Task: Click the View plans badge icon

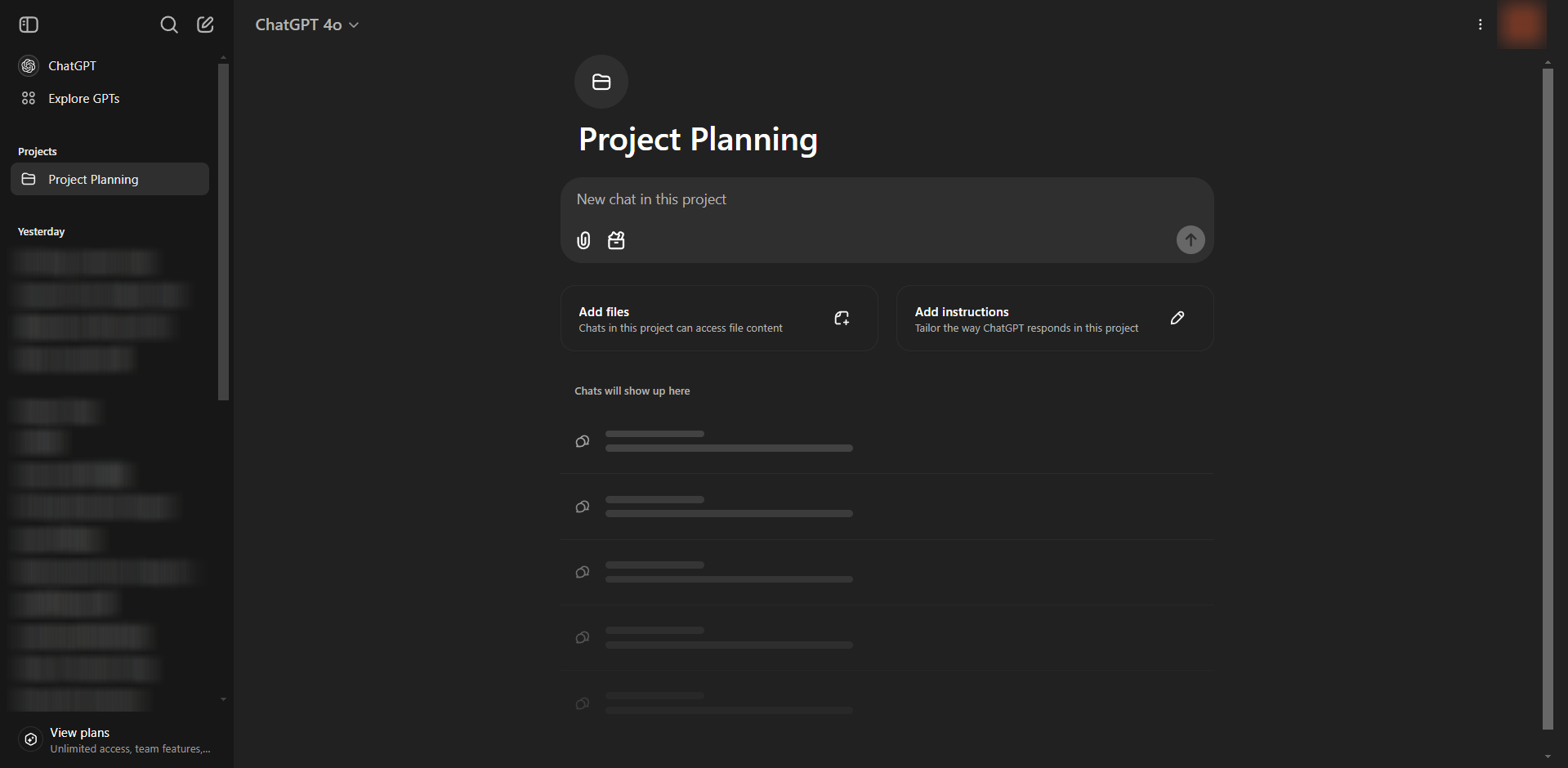Action: (30, 739)
